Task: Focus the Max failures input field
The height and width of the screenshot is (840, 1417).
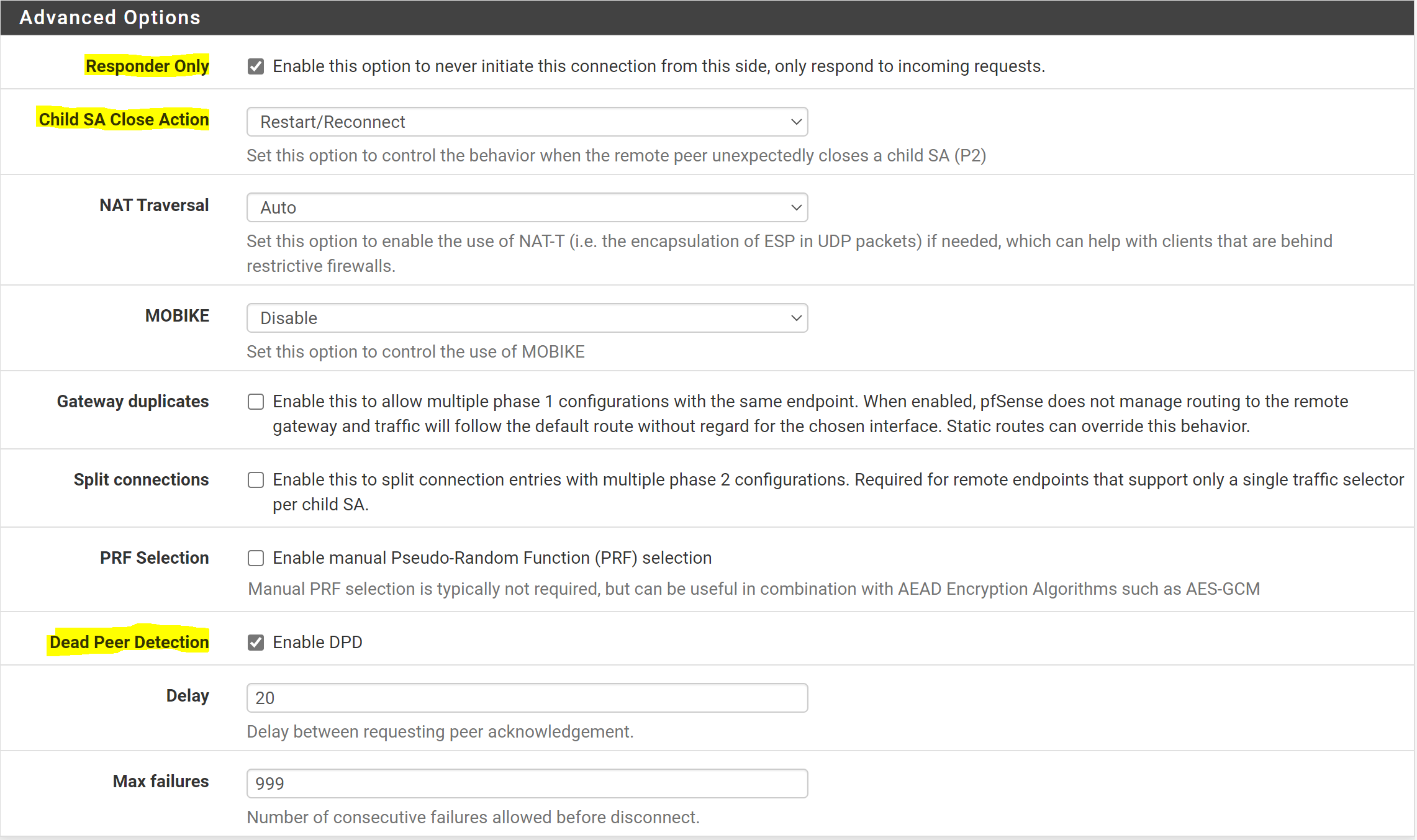Action: [x=527, y=784]
